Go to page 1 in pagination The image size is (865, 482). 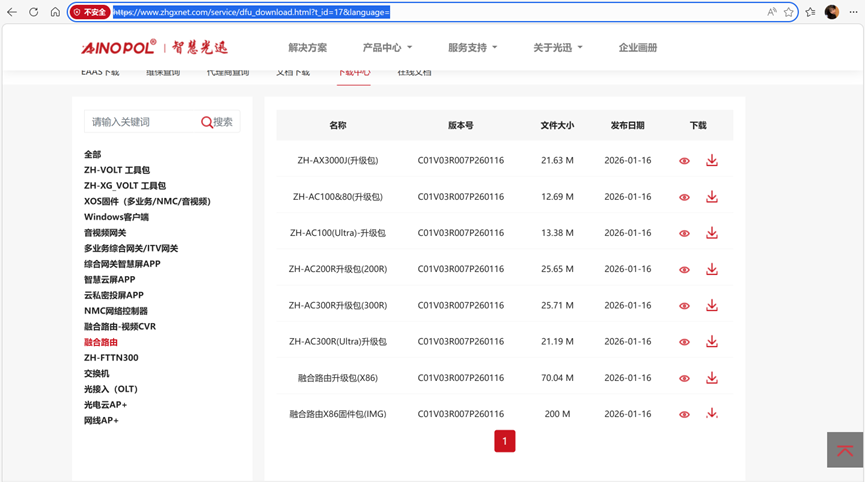504,441
